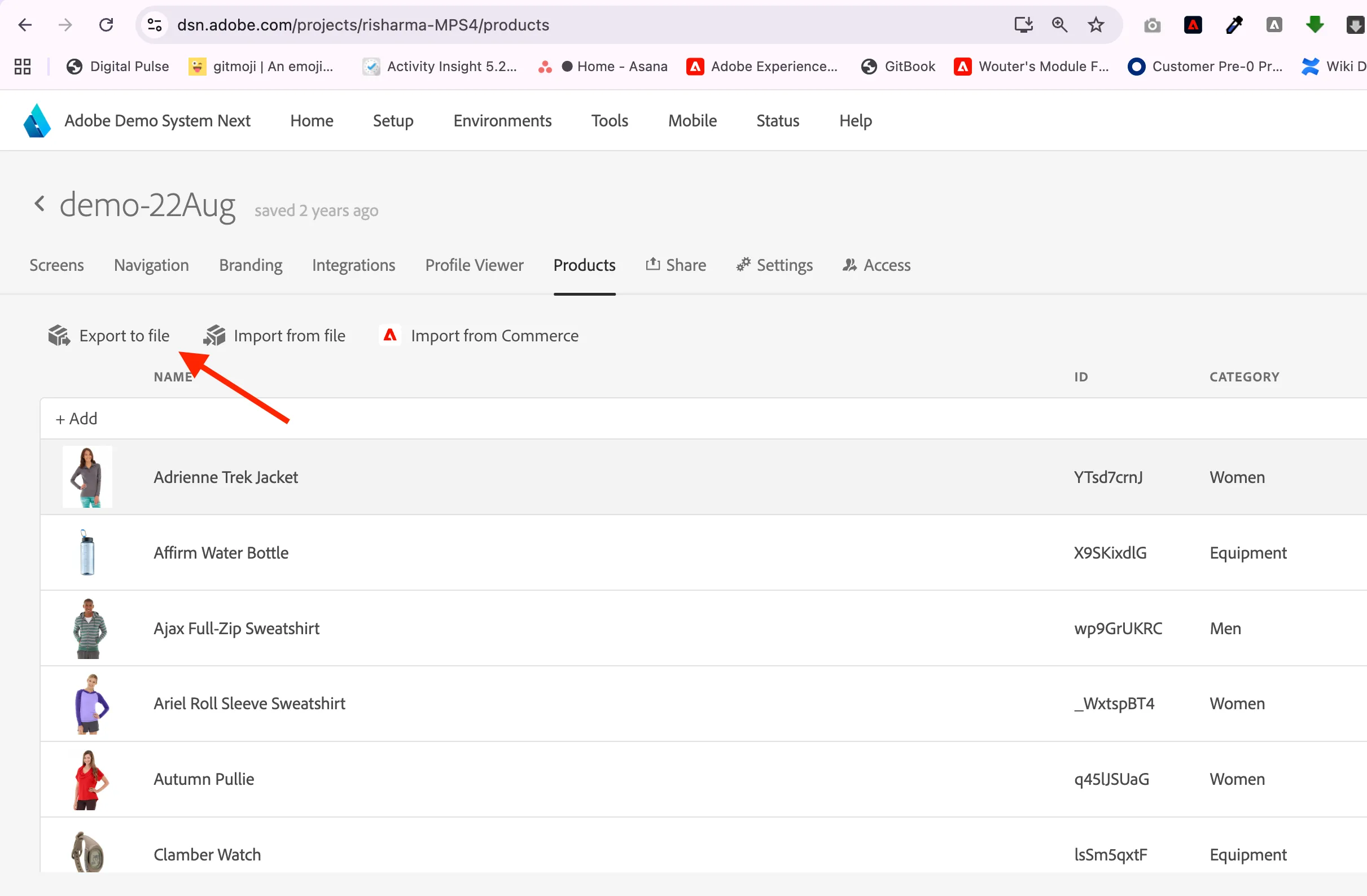Screen dimensions: 1367x896
Task: Click the browser back arrow
Action: (x=25, y=25)
